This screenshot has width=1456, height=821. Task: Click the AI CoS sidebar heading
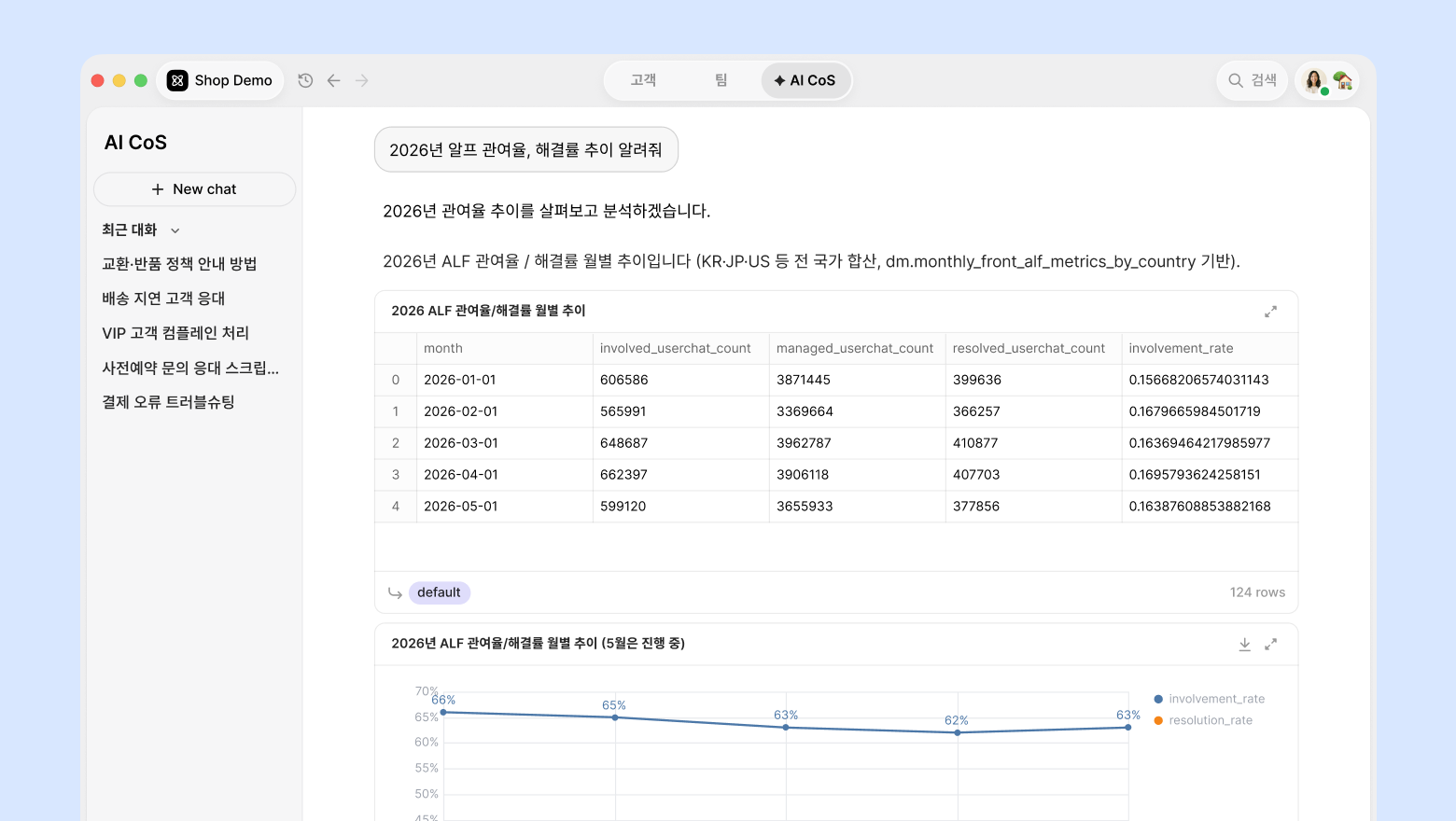(135, 143)
